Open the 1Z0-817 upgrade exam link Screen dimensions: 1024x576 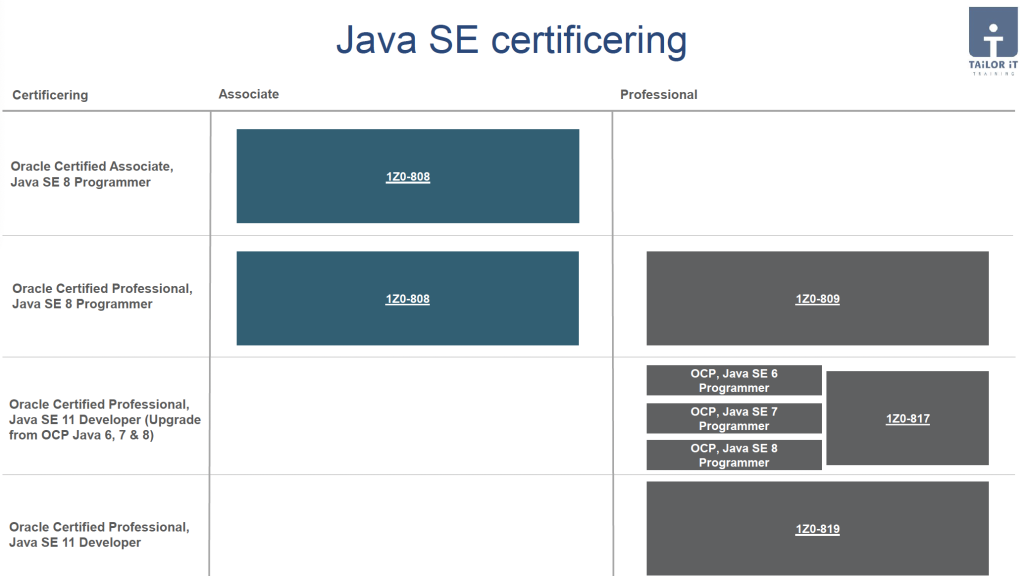(908, 419)
